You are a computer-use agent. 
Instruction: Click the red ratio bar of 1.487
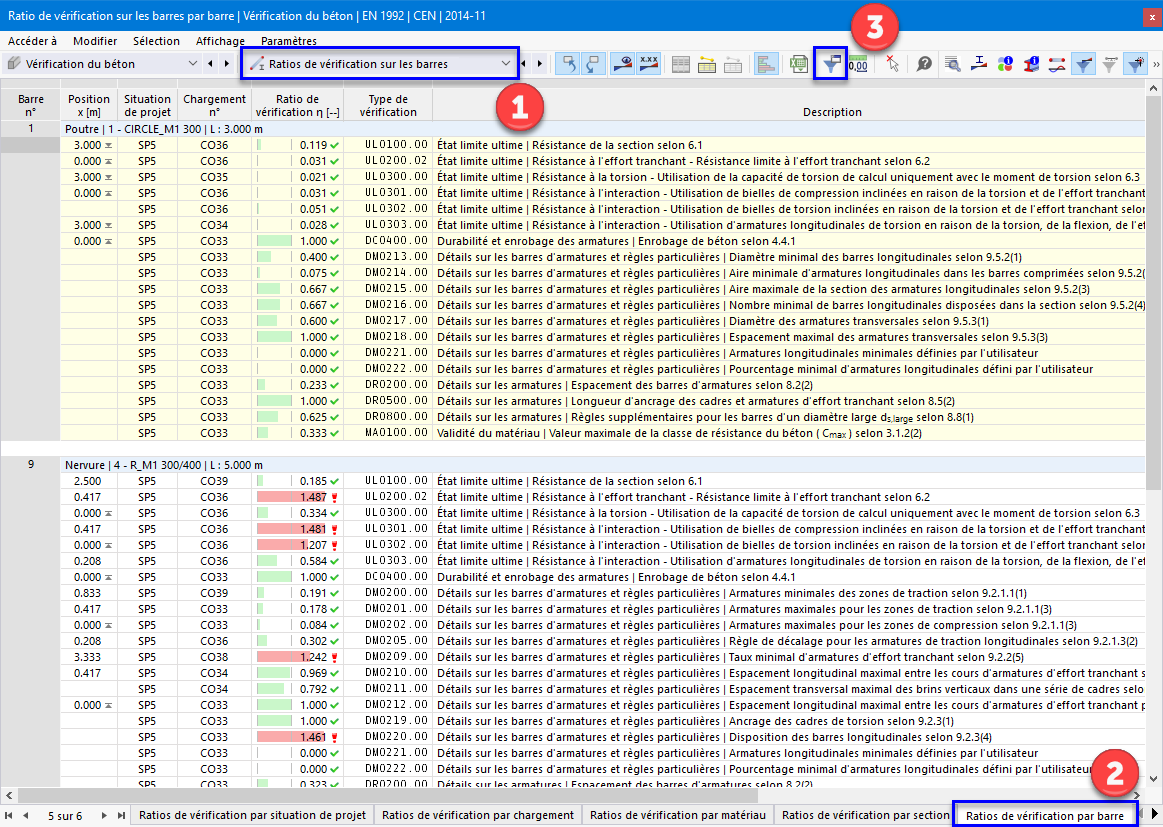[291, 498]
